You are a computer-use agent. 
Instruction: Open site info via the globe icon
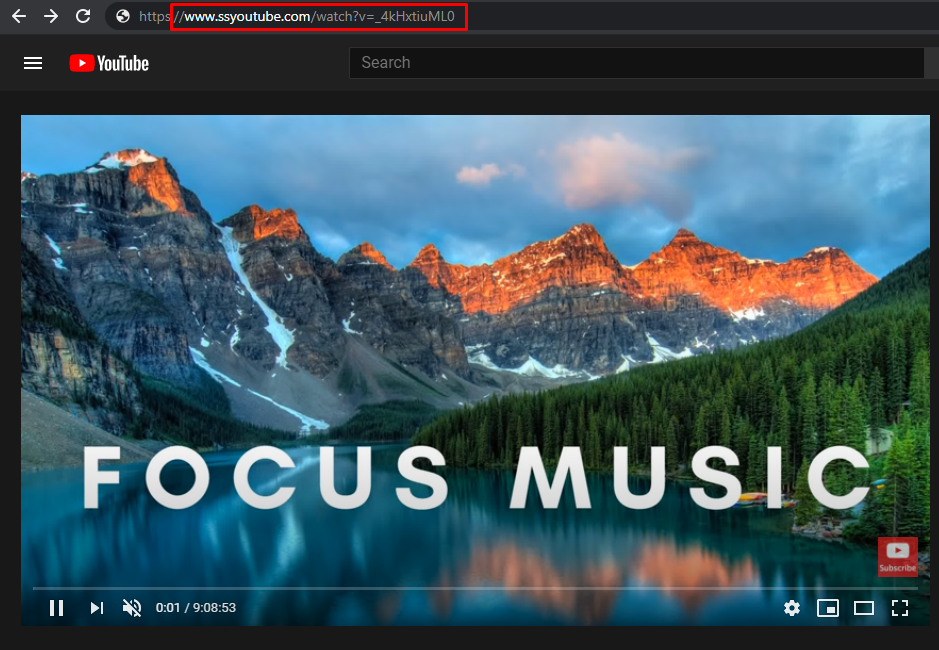coord(123,16)
